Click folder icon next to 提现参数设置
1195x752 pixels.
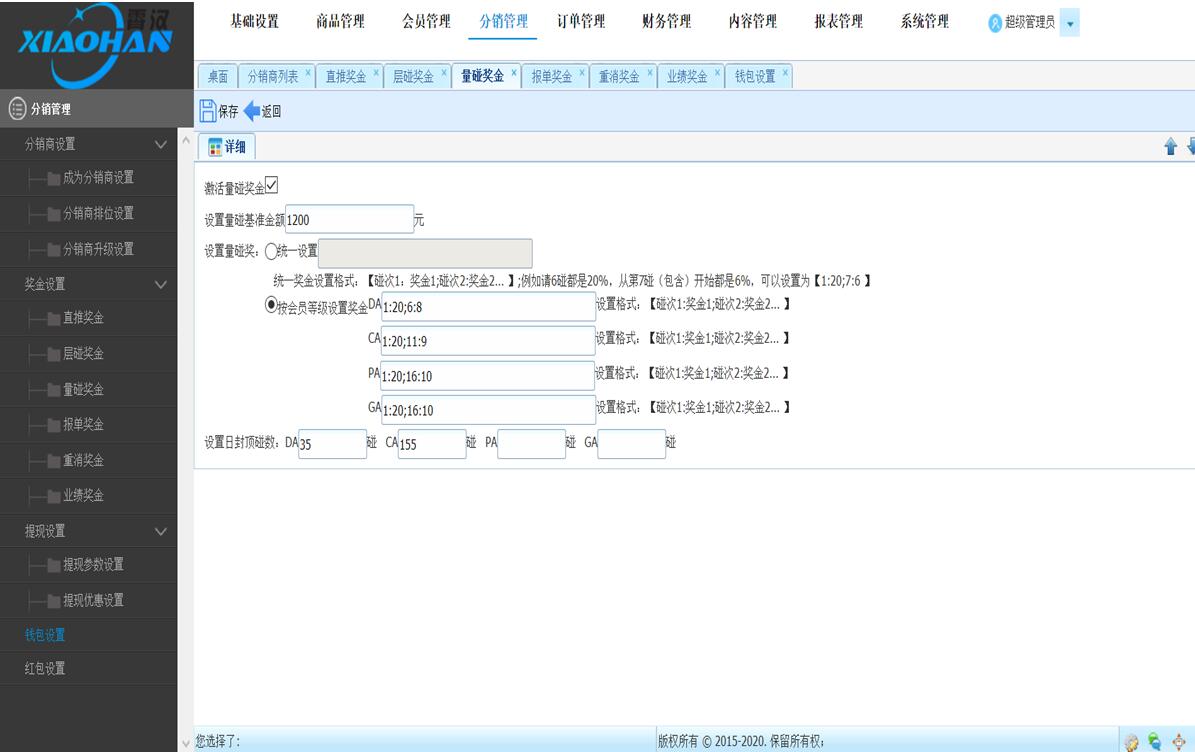(54, 565)
